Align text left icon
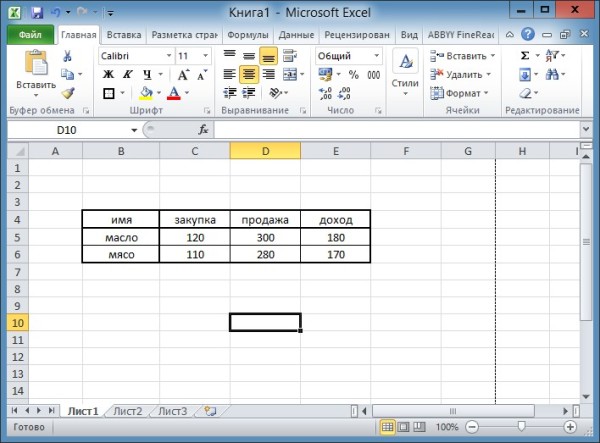The height and width of the screenshot is (443, 600). [230, 74]
